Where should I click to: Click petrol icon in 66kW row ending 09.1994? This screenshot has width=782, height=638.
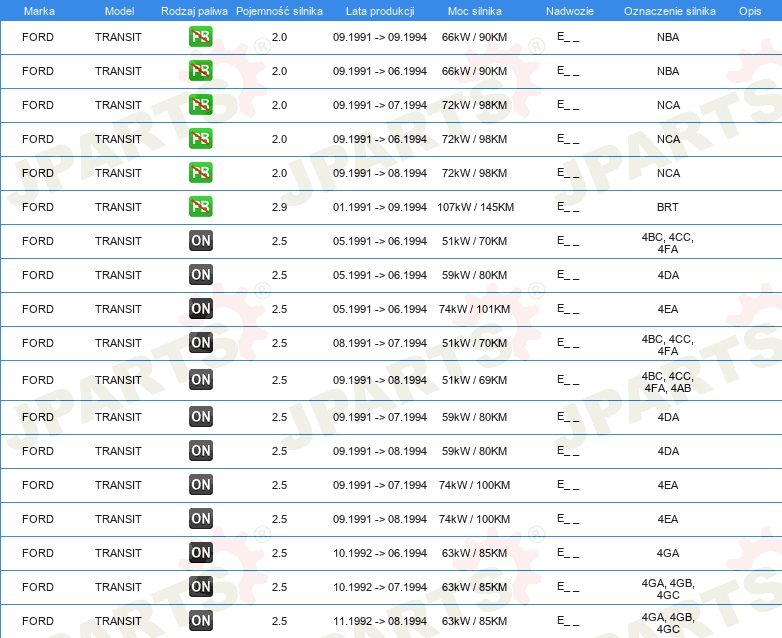click(x=200, y=37)
